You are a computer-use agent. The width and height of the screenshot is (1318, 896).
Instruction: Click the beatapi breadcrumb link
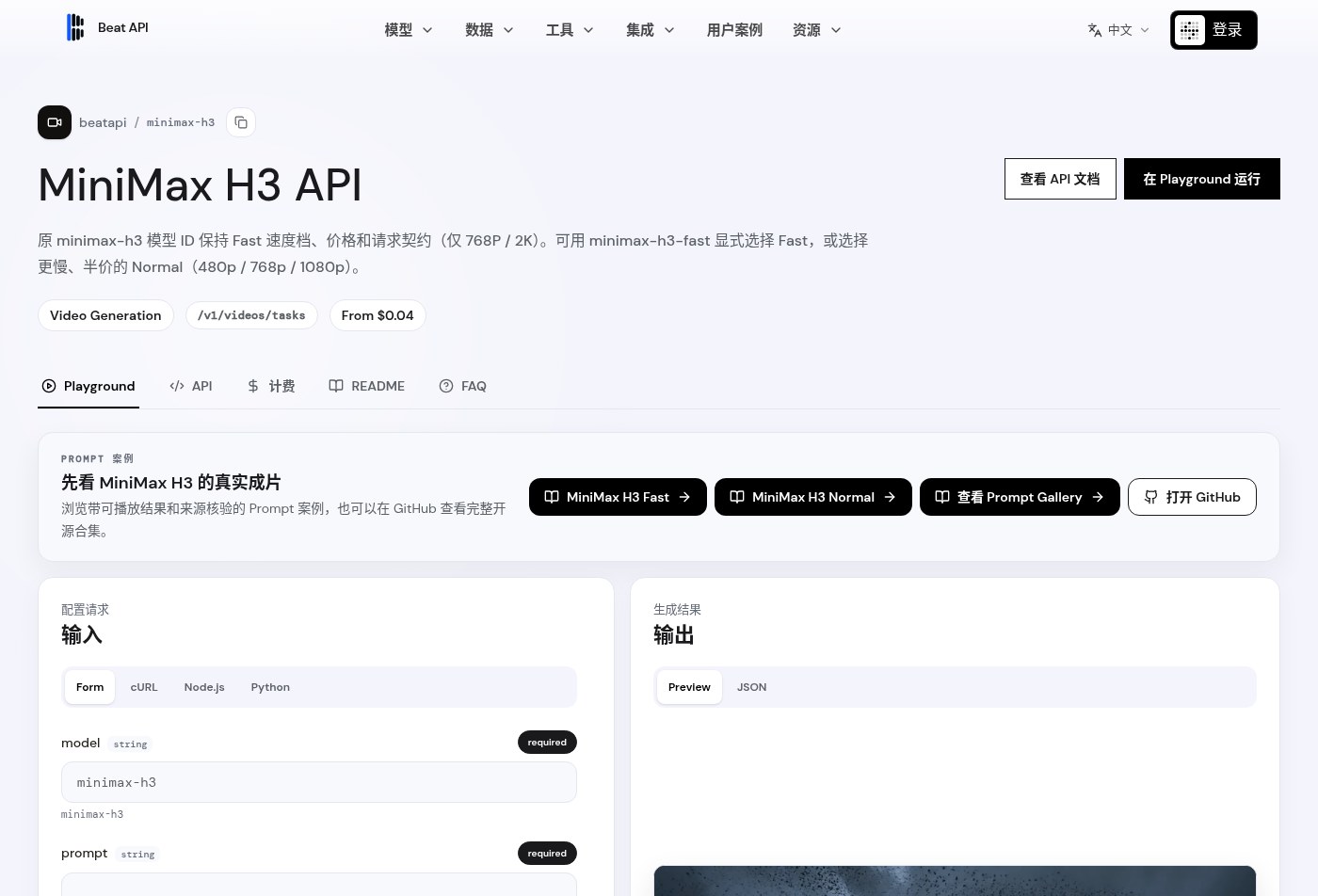coord(103,122)
